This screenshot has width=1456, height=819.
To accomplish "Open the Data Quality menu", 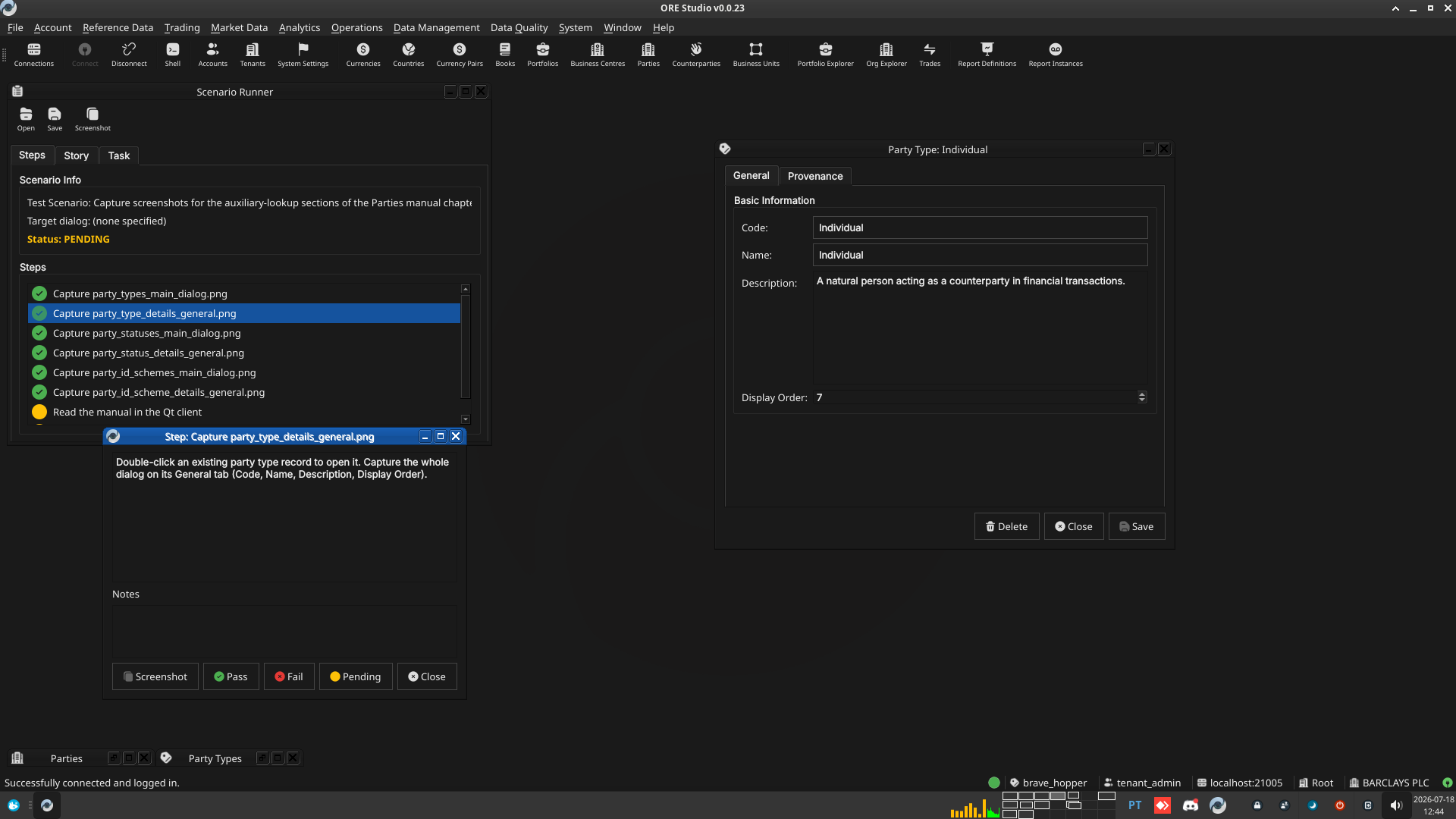I will point(519,27).
